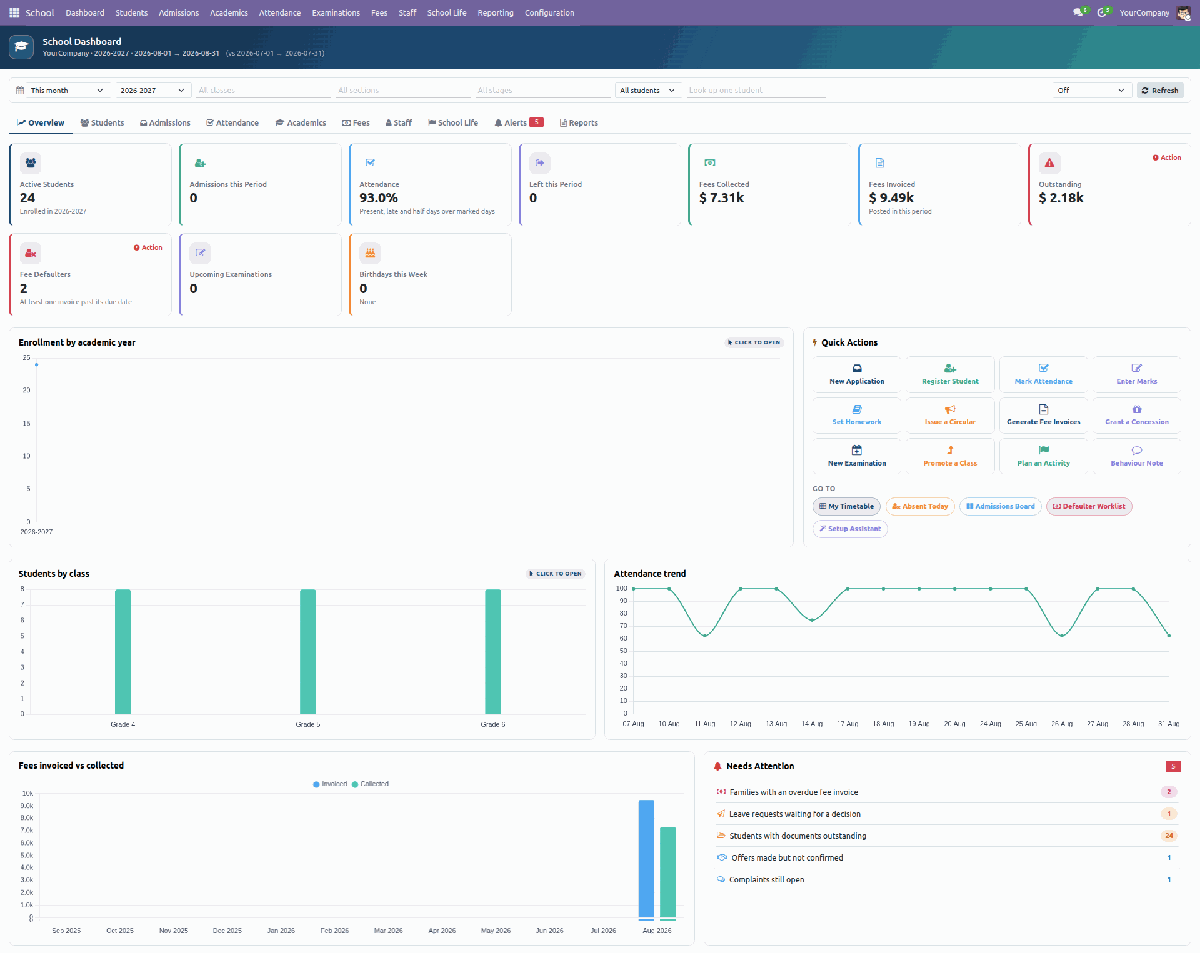Switch to the Attendance dashboard tab
This screenshot has height=953, width=1200.
pos(232,123)
